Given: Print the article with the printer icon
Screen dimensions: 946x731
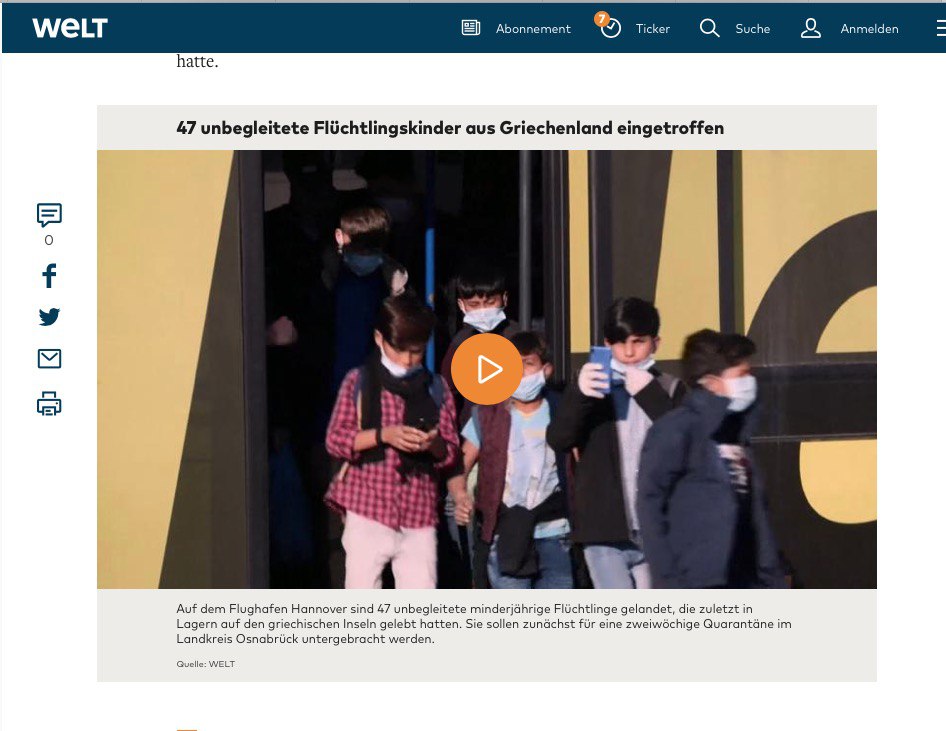Looking at the screenshot, I should 49,403.
